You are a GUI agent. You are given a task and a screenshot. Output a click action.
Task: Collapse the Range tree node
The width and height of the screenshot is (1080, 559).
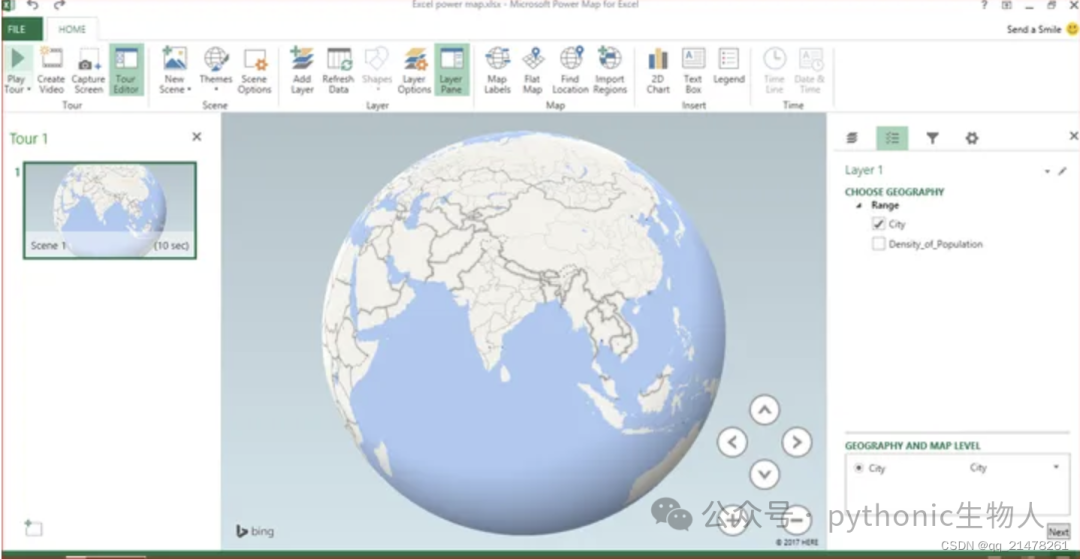[859, 205]
